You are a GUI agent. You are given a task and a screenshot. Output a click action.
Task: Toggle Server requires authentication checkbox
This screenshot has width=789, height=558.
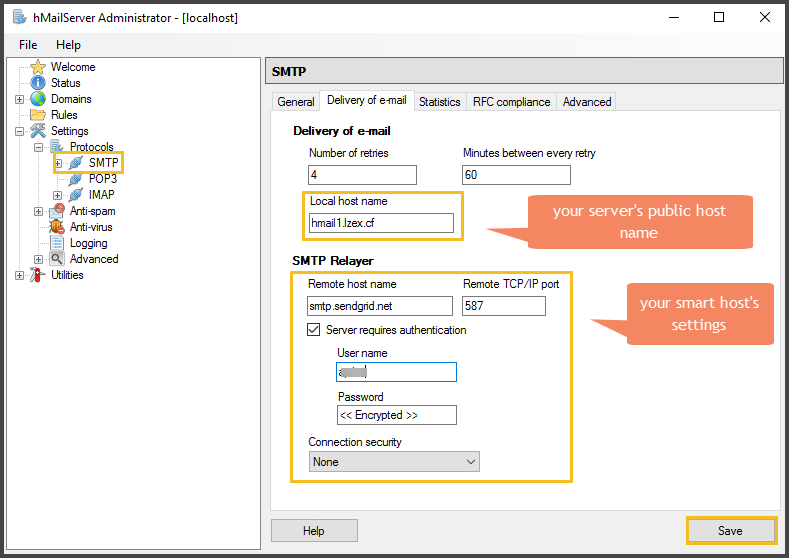[x=313, y=330]
